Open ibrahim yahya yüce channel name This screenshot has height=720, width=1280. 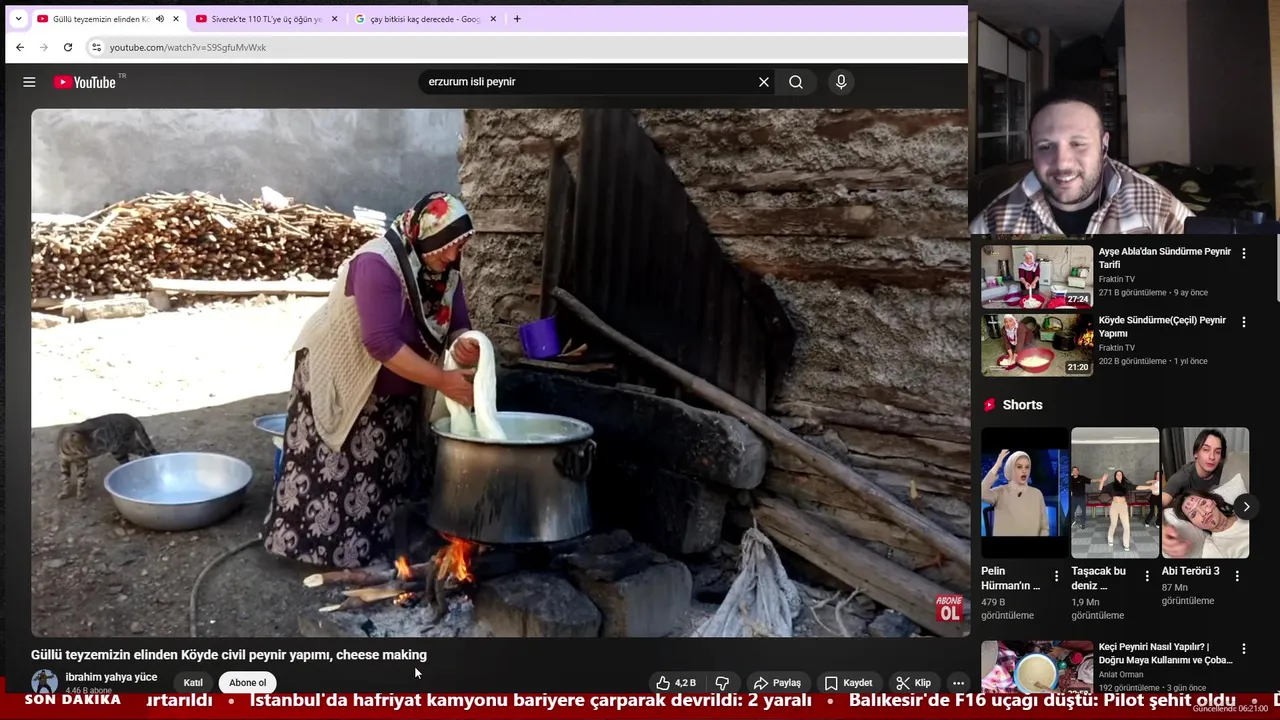tap(111, 677)
